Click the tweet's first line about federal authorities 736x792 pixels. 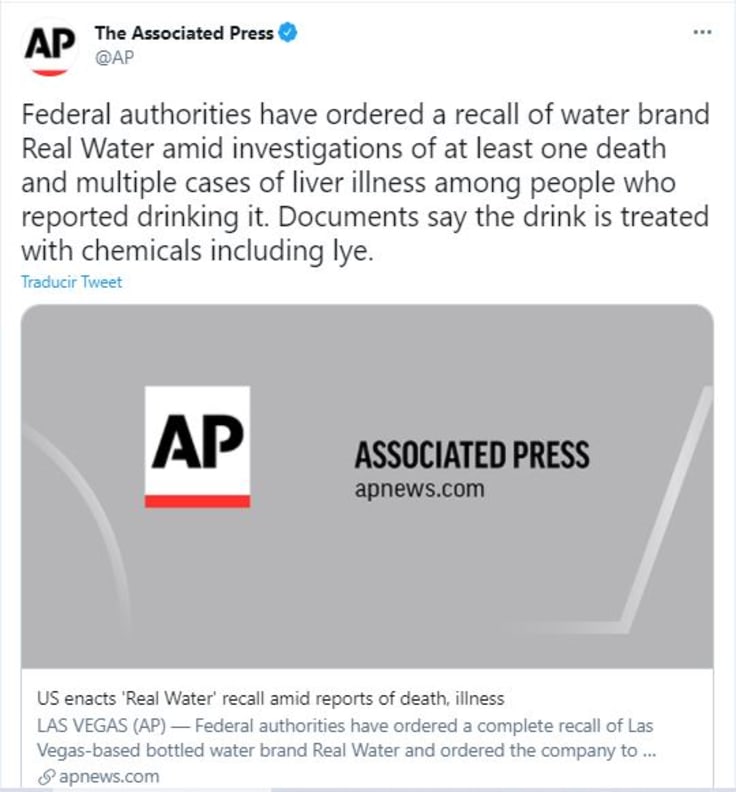click(365, 114)
